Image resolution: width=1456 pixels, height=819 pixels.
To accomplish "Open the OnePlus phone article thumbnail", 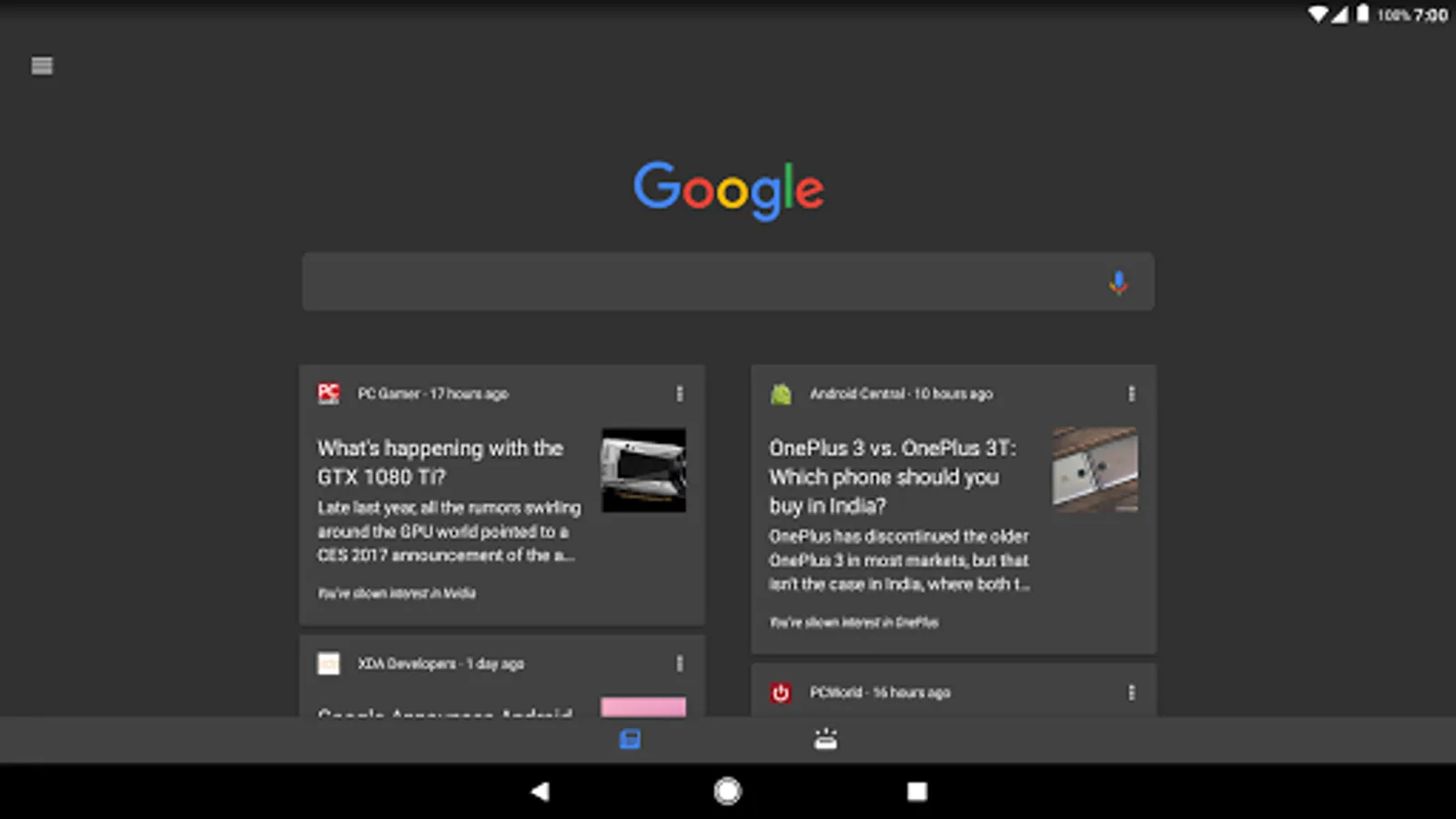I will [x=1096, y=470].
